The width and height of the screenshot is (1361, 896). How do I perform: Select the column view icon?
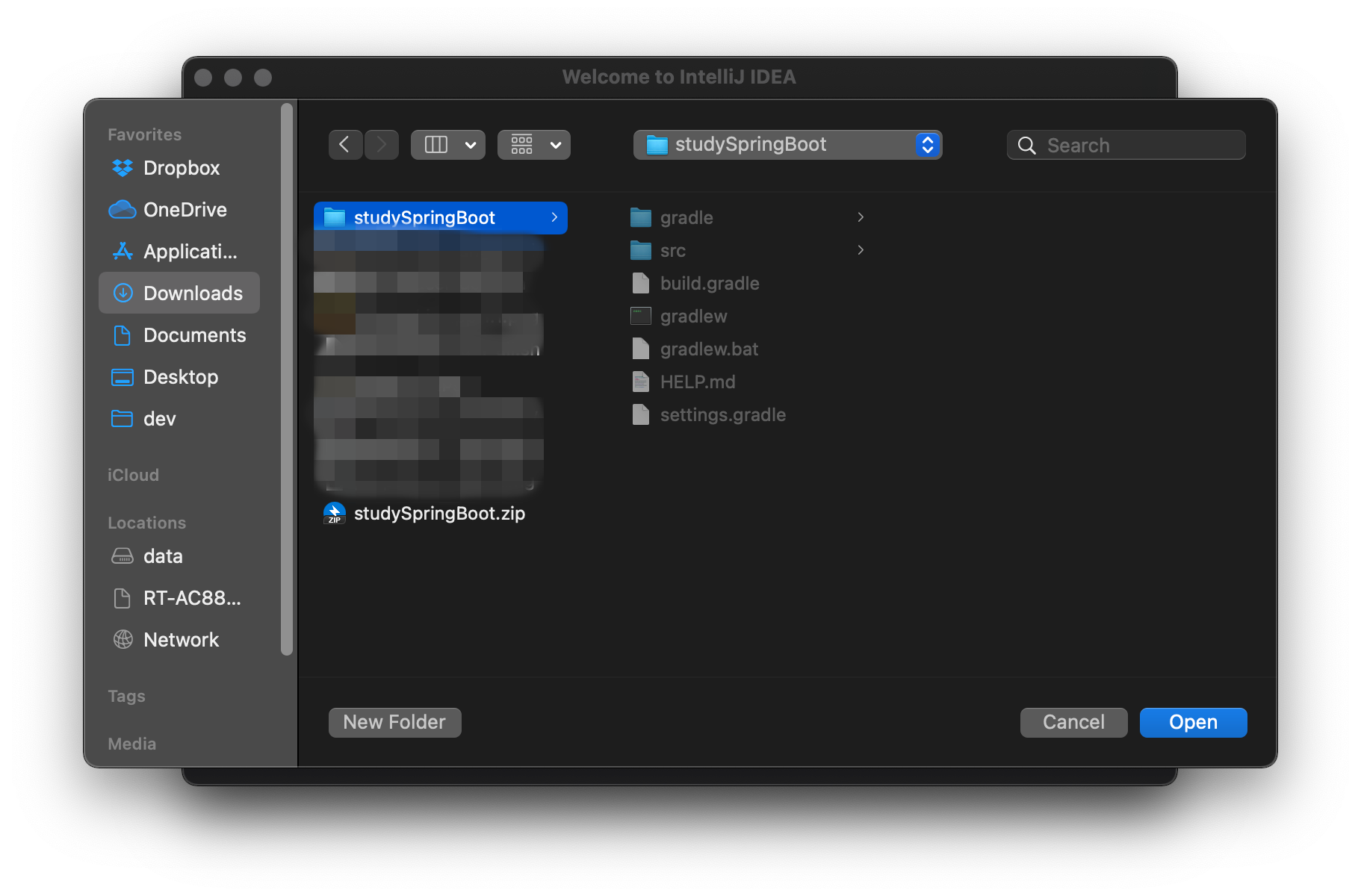point(436,145)
